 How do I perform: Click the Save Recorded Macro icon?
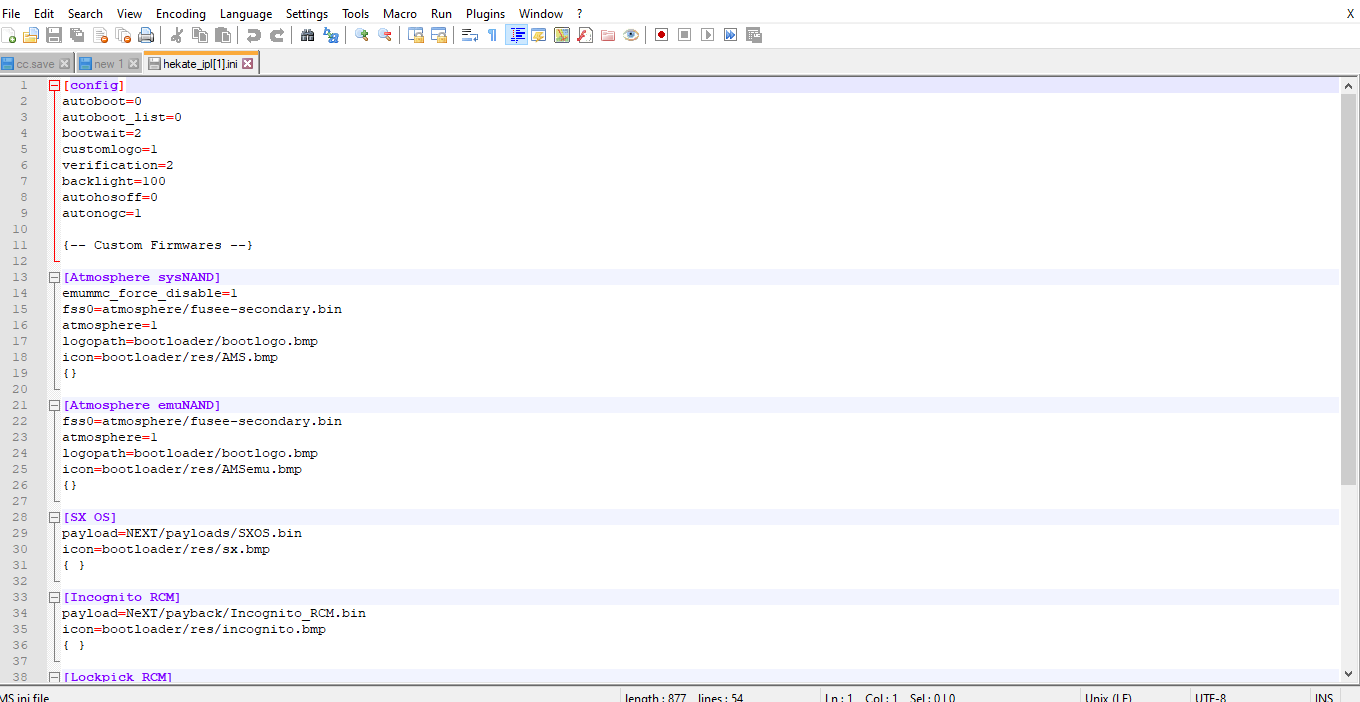tap(754, 35)
